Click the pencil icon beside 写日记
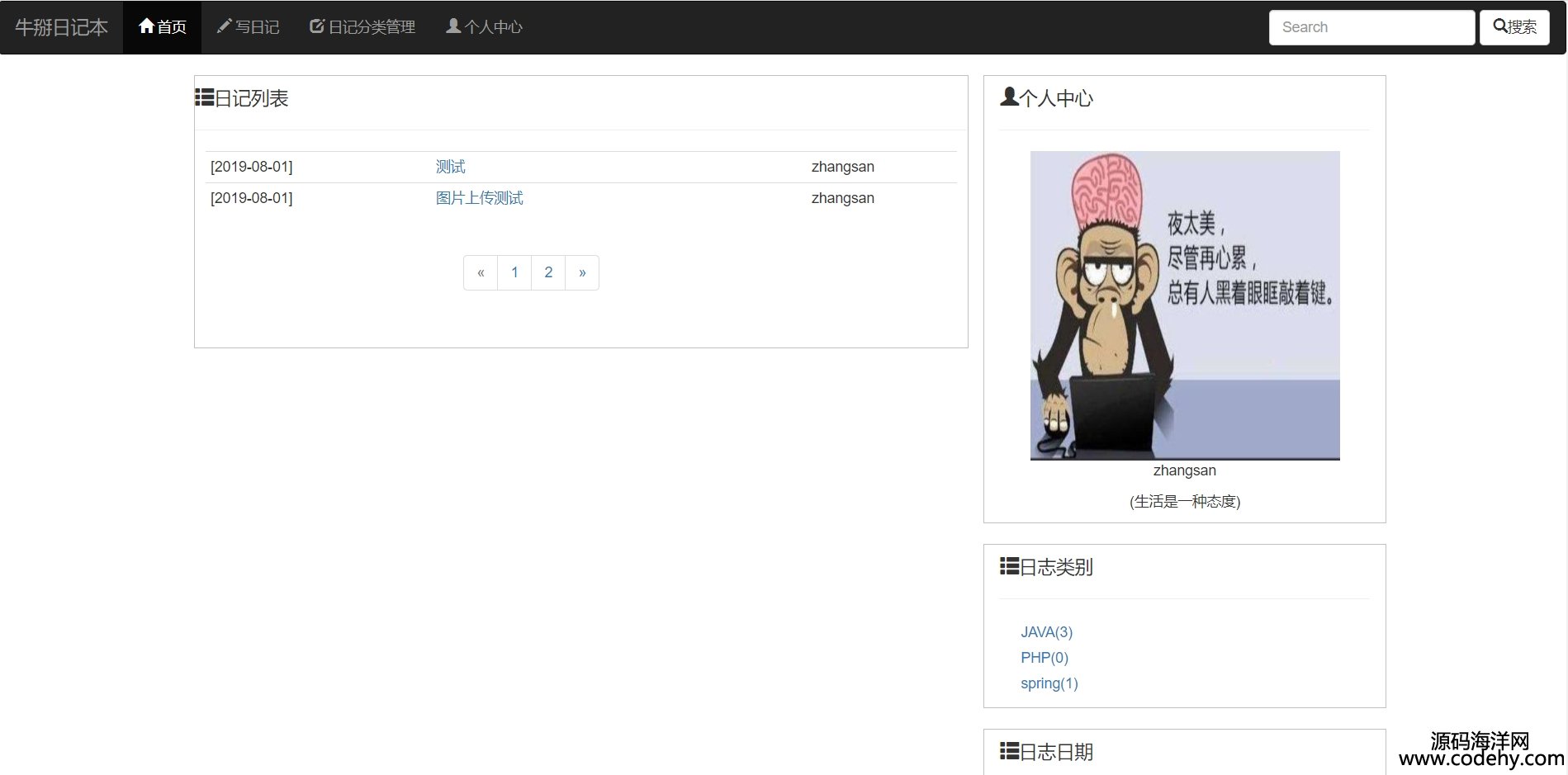This screenshot has width=1568, height=775. [224, 26]
